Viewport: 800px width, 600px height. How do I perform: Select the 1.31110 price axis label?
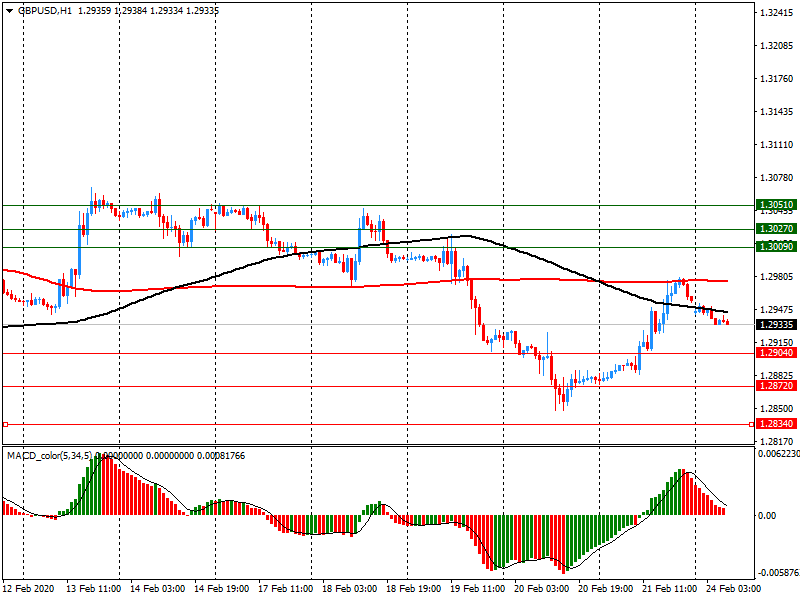[777, 145]
